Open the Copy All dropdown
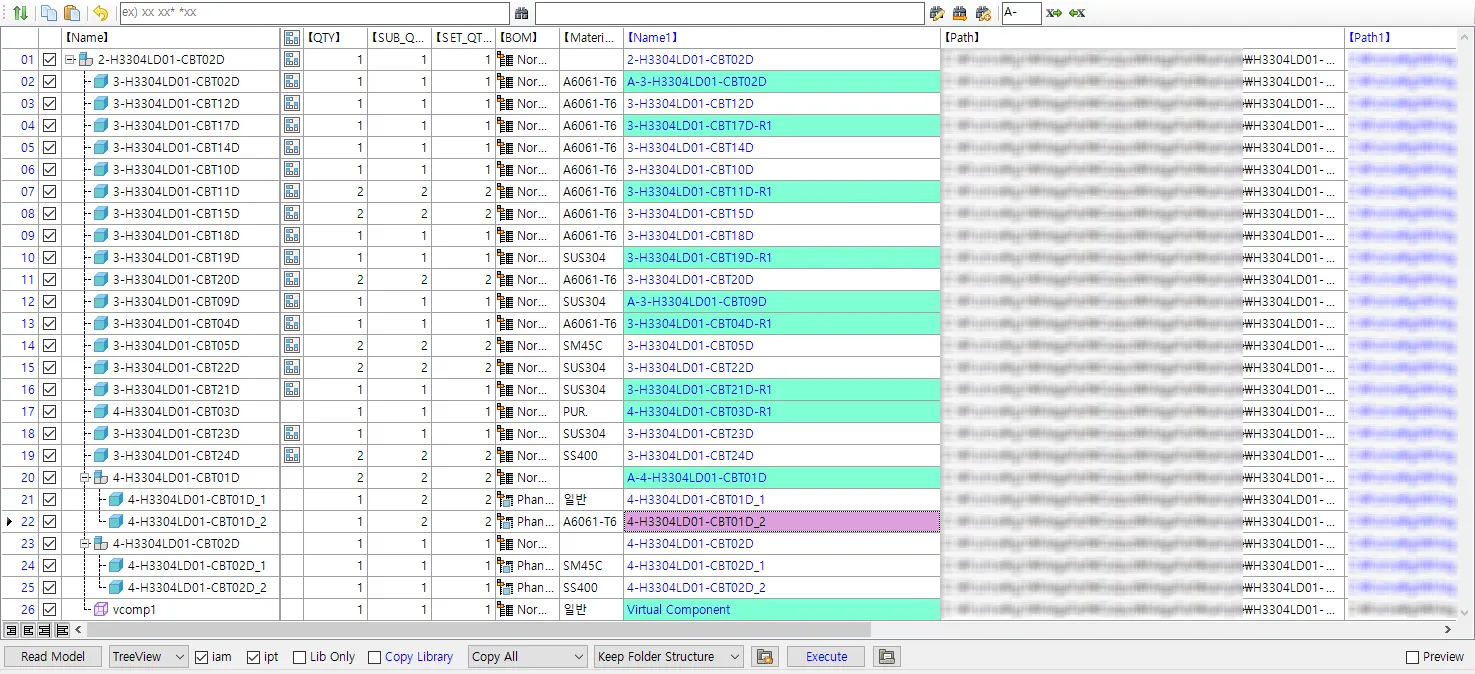This screenshot has width=1475, height=674. pos(527,657)
